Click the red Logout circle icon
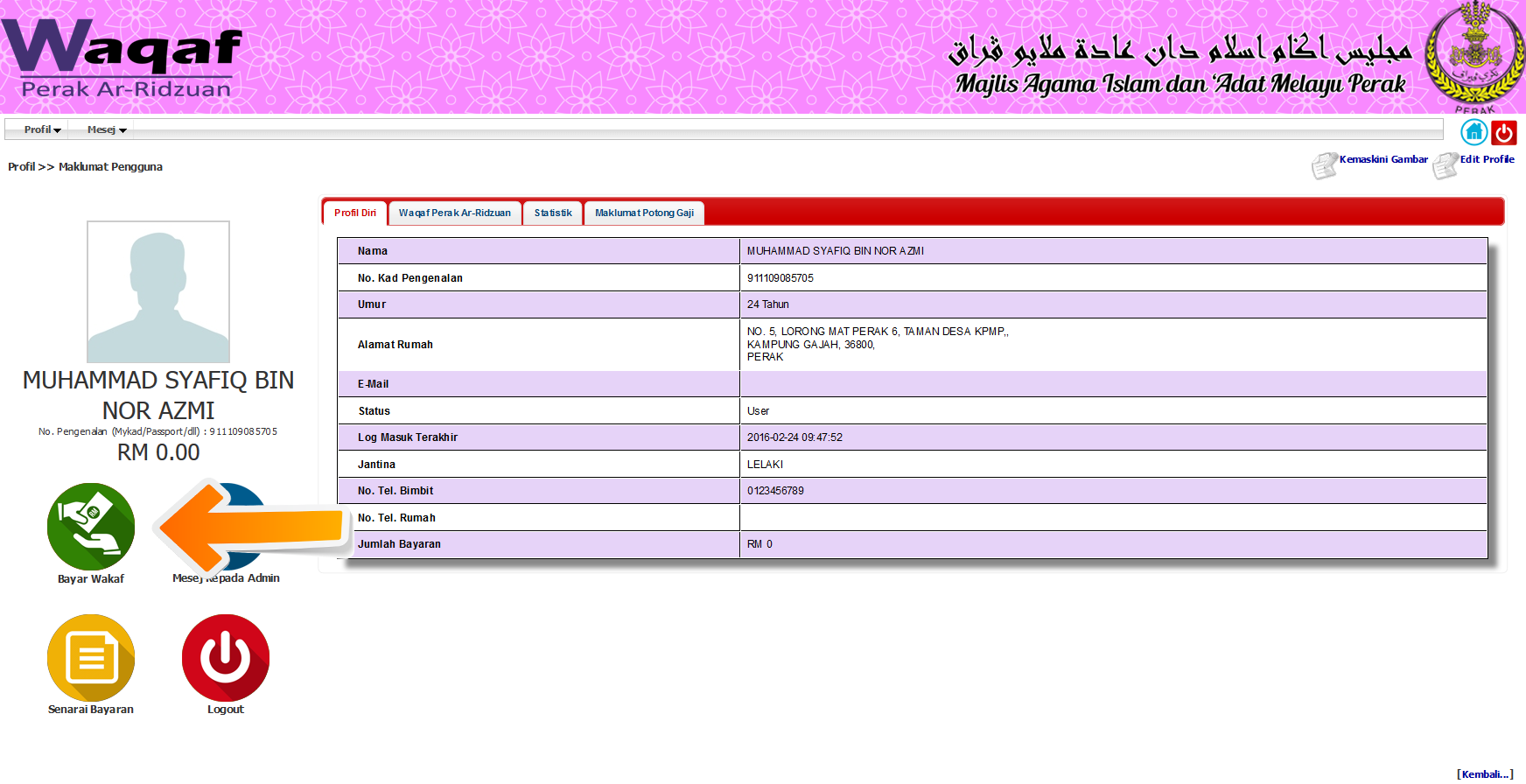Screen dimensions: 1526x784 pos(226,658)
